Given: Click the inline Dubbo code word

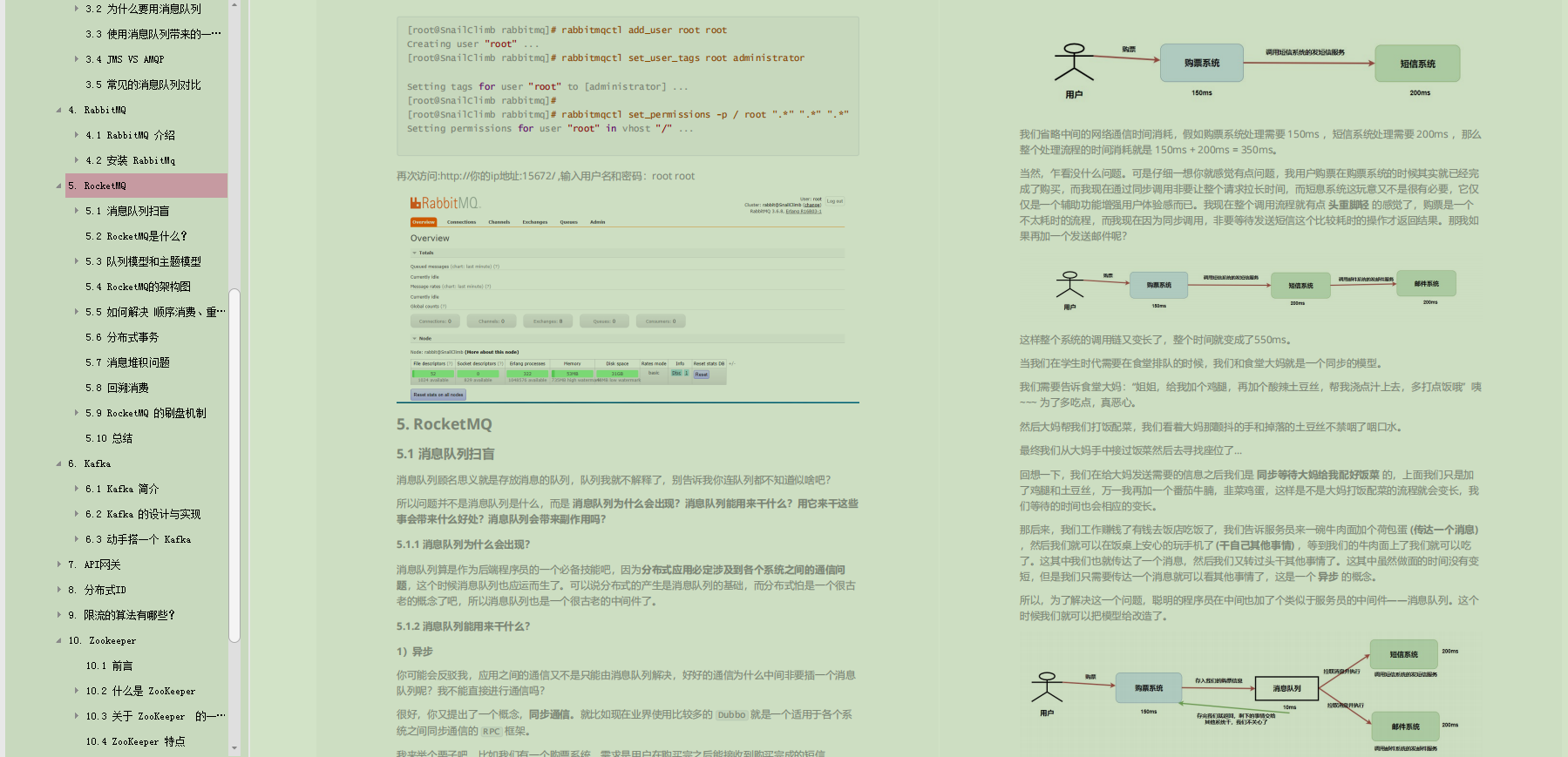Looking at the screenshot, I should (731, 715).
